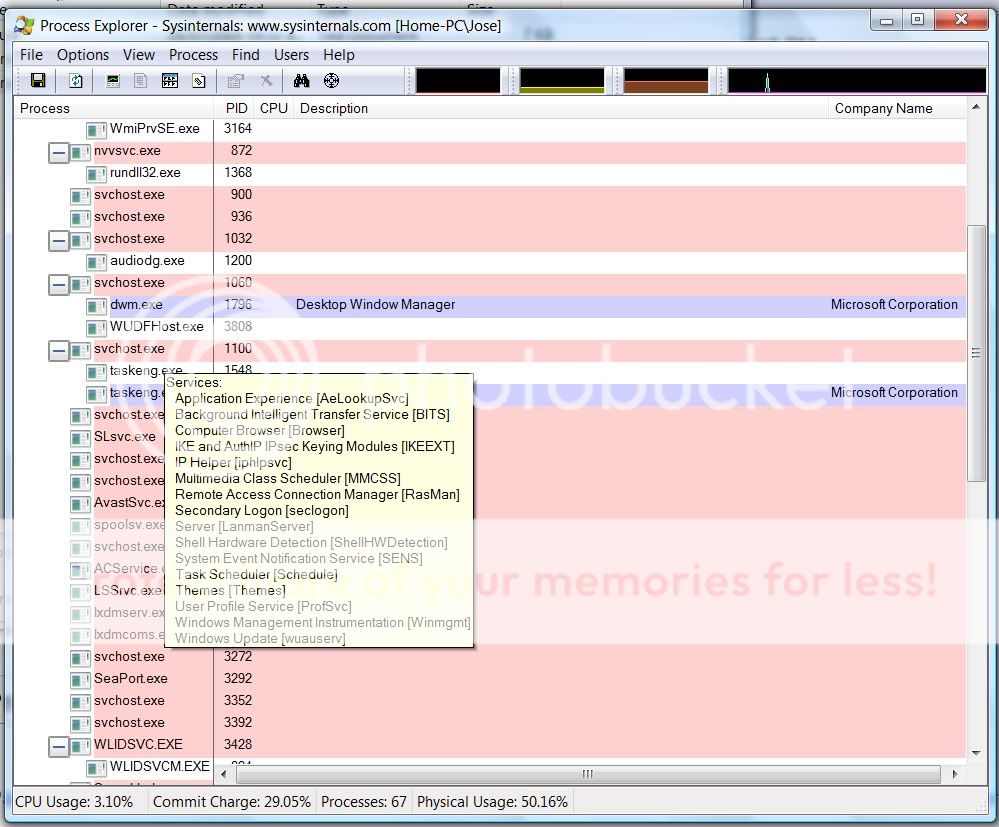The height and width of the screenshot is (827, 999).
Task: Open the Users menu
Action: [291, 55]
